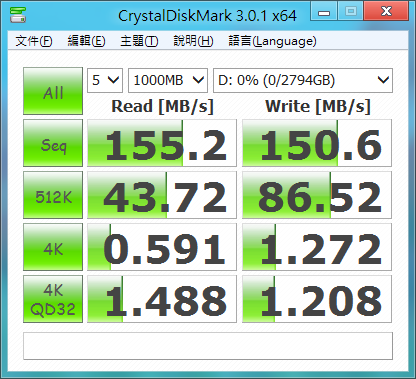Start the 512K random test

coord(53,195)
